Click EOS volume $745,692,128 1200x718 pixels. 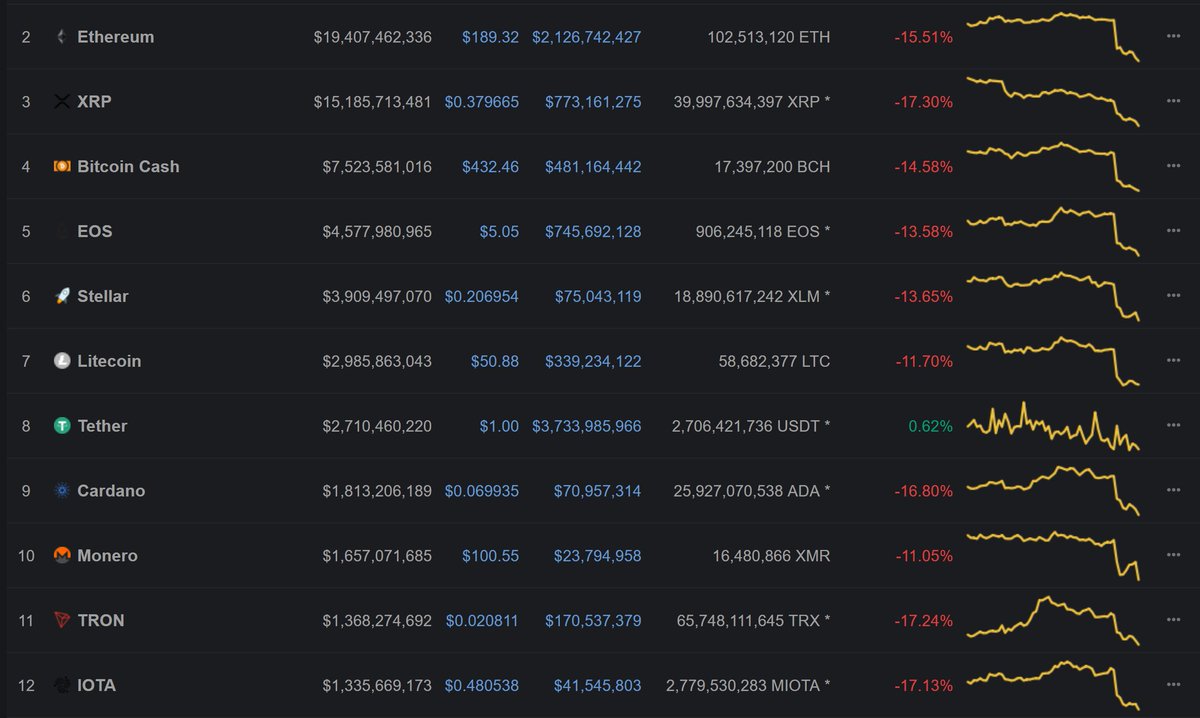point(593,231)
